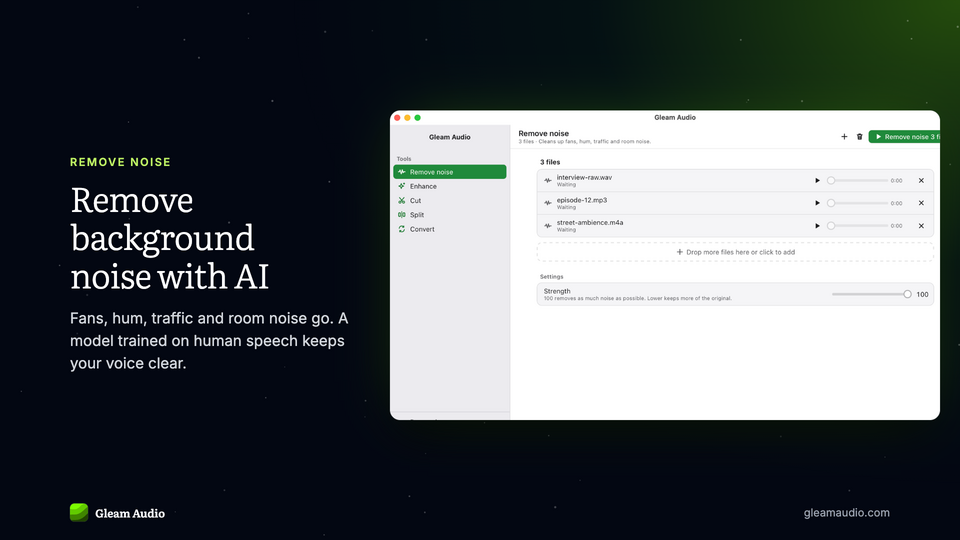Image resolution: width=960 pixels, height=540 pixels.
Task: Select the street-ambience.m4a file name
Action: [590, 223]
